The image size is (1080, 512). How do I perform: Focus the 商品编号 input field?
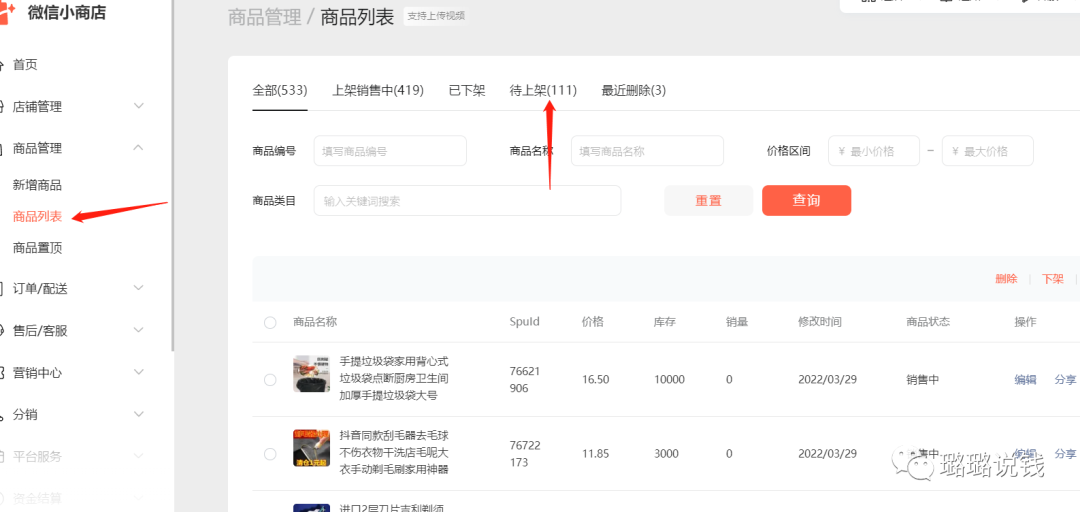point(390,151)
